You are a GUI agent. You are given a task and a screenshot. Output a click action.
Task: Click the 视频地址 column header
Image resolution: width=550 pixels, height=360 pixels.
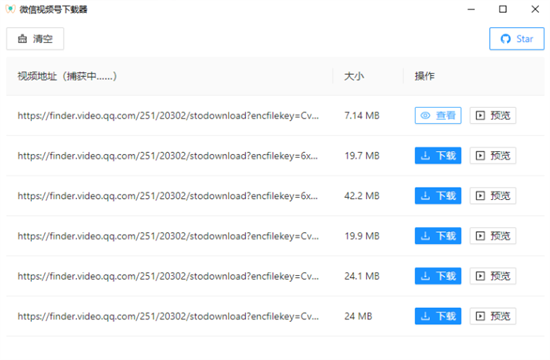[67, 76]
